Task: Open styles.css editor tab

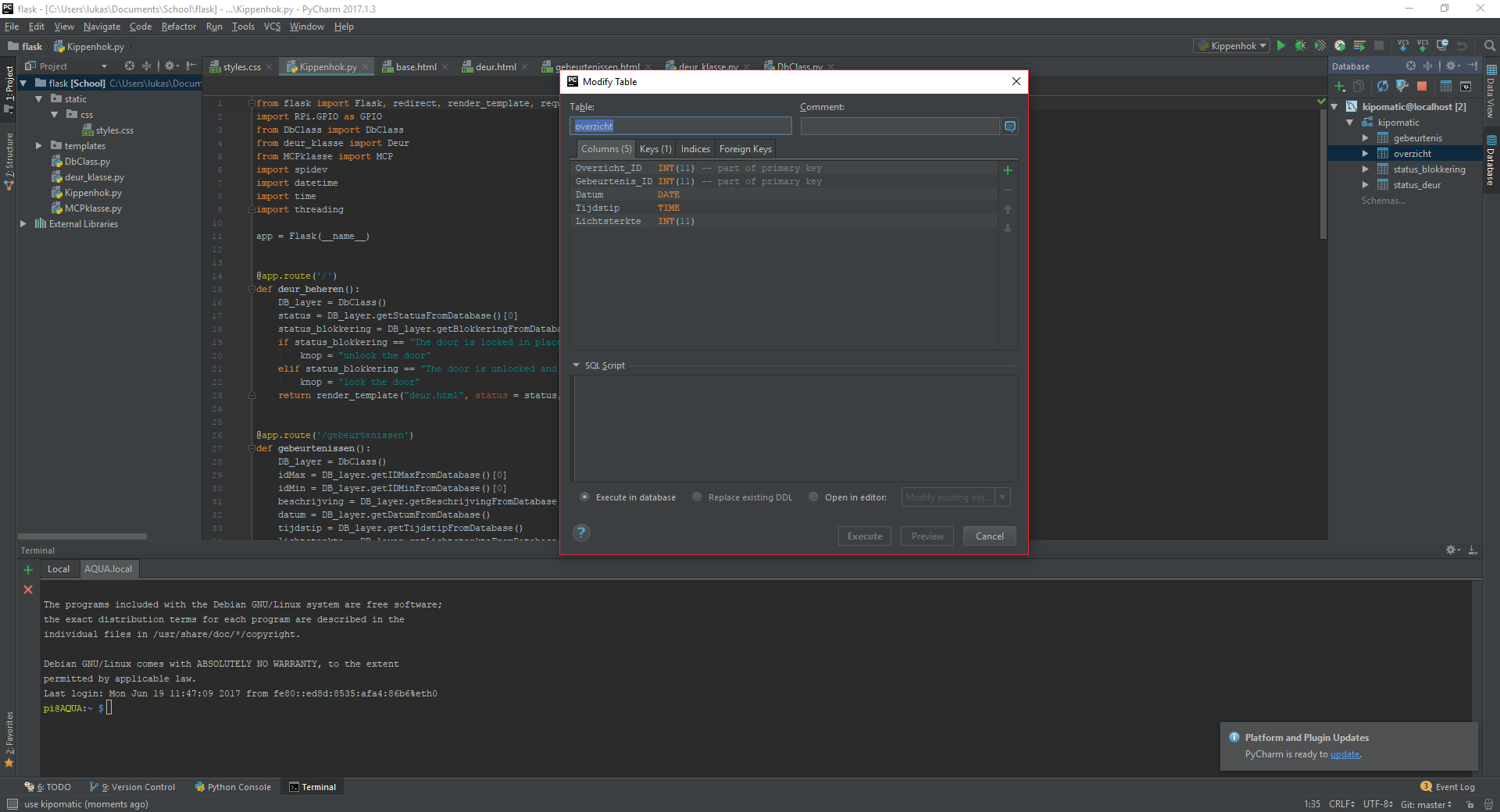Action: point(241,67)
